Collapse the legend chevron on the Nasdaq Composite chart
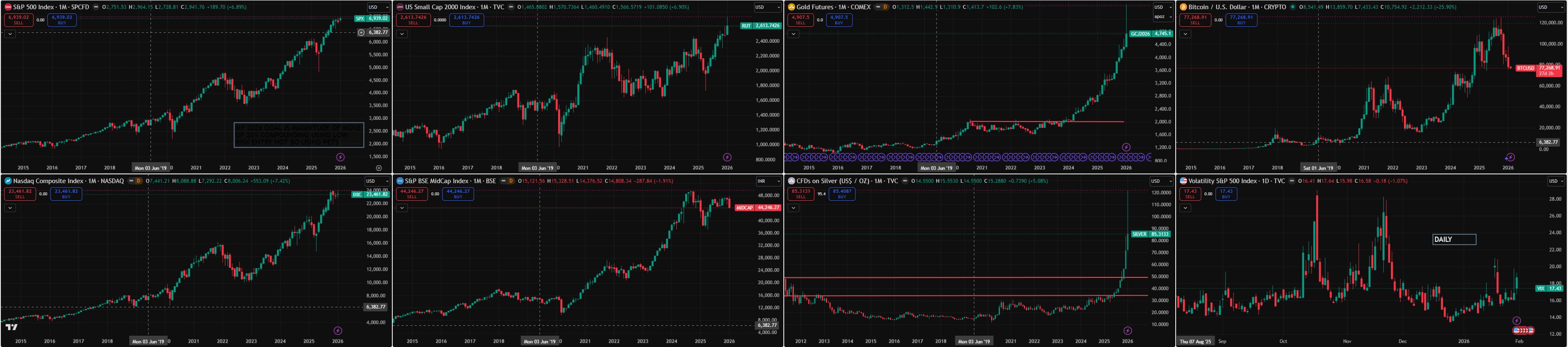Viewport: 1568px width, 347px height. click(10, 208)
